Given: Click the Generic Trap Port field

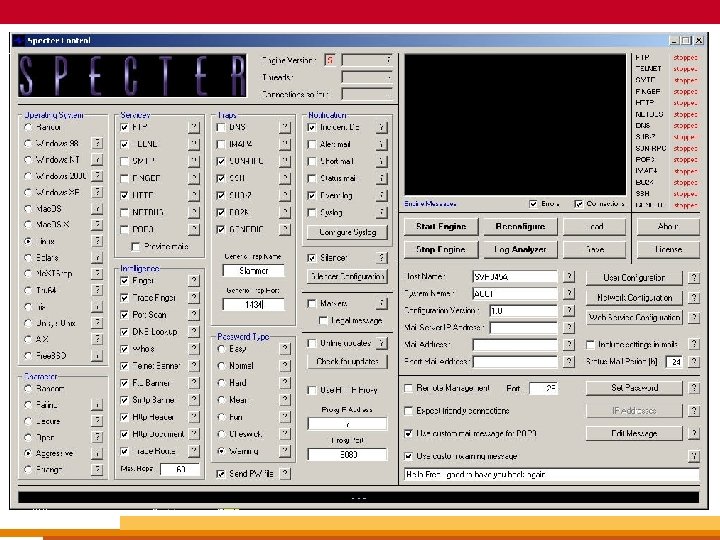Looking at the screenshot, I should [x=253, y=304].
